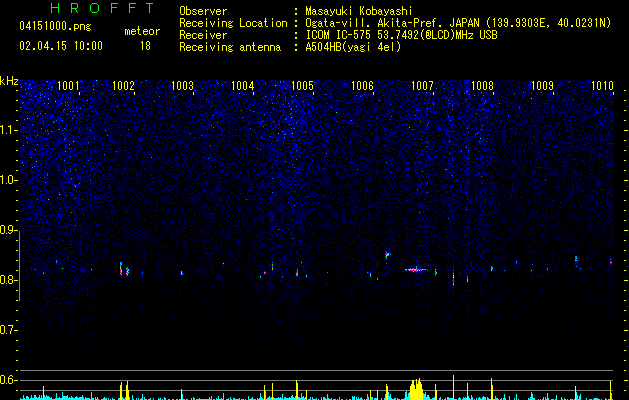Click the long horizontal meteor echo near 1007
Image resolution: width=629 pixels, height=400 pixels.
coord(416,270)
